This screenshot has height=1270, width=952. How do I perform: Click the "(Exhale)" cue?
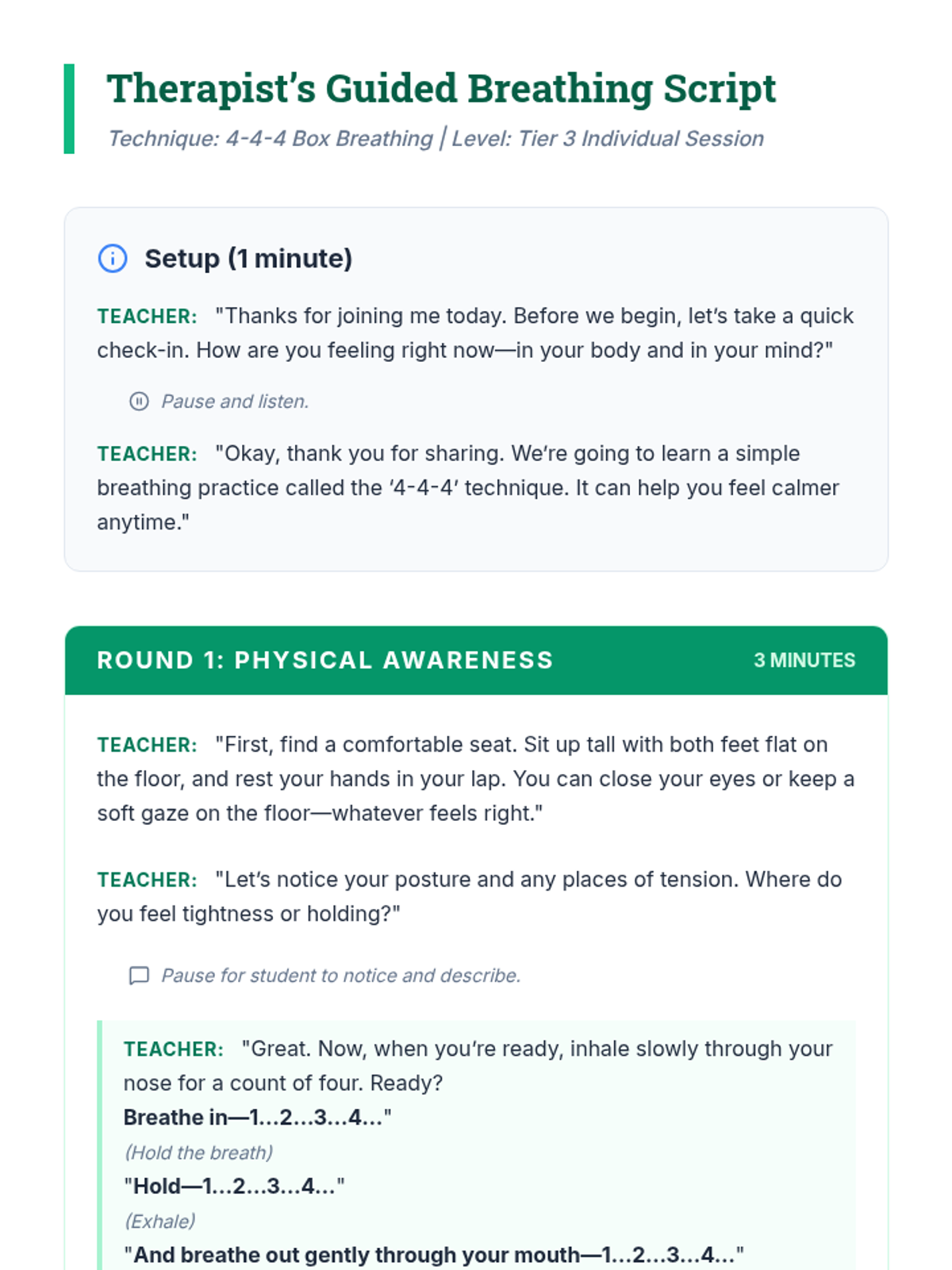pos(160,1222)
